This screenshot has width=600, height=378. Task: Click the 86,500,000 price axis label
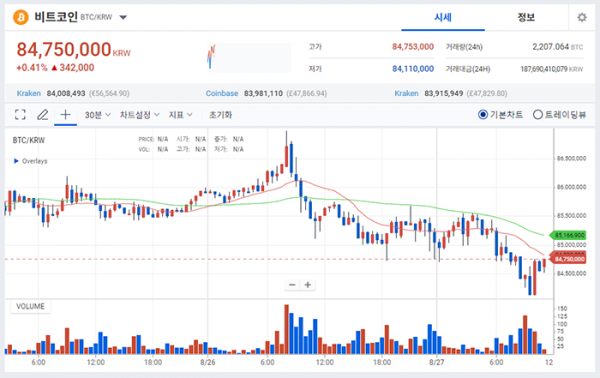coord(571,158)
